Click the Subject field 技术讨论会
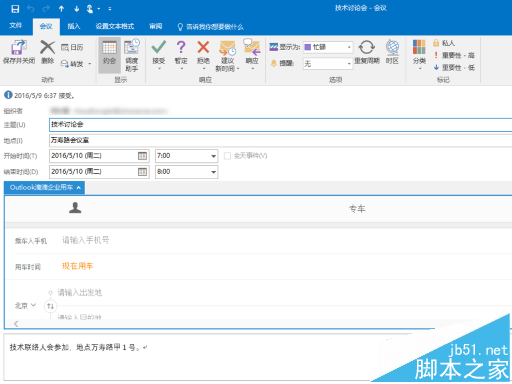Viewport: 512px width, 384px height. (280, 125)
